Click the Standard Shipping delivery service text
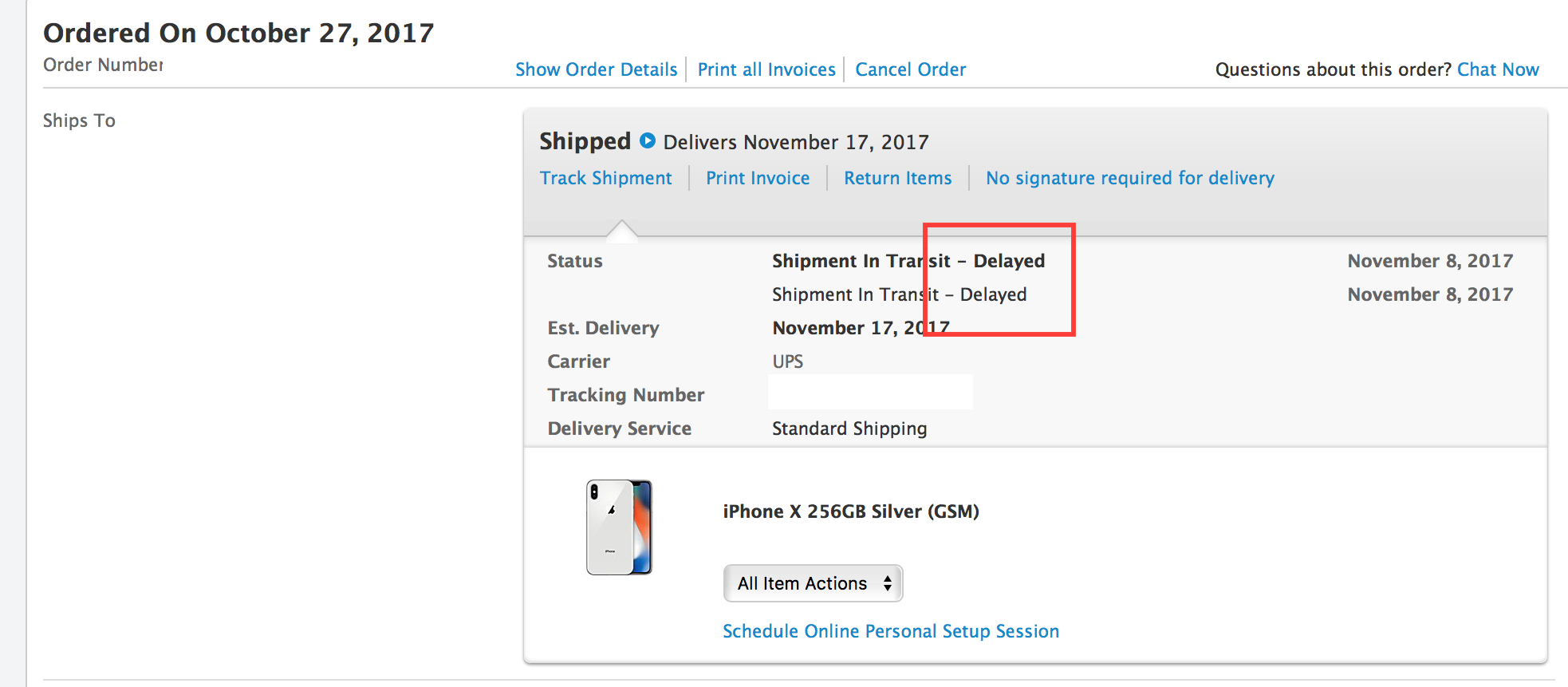This screenshot has width=1568, height=687. click(849, 428)
